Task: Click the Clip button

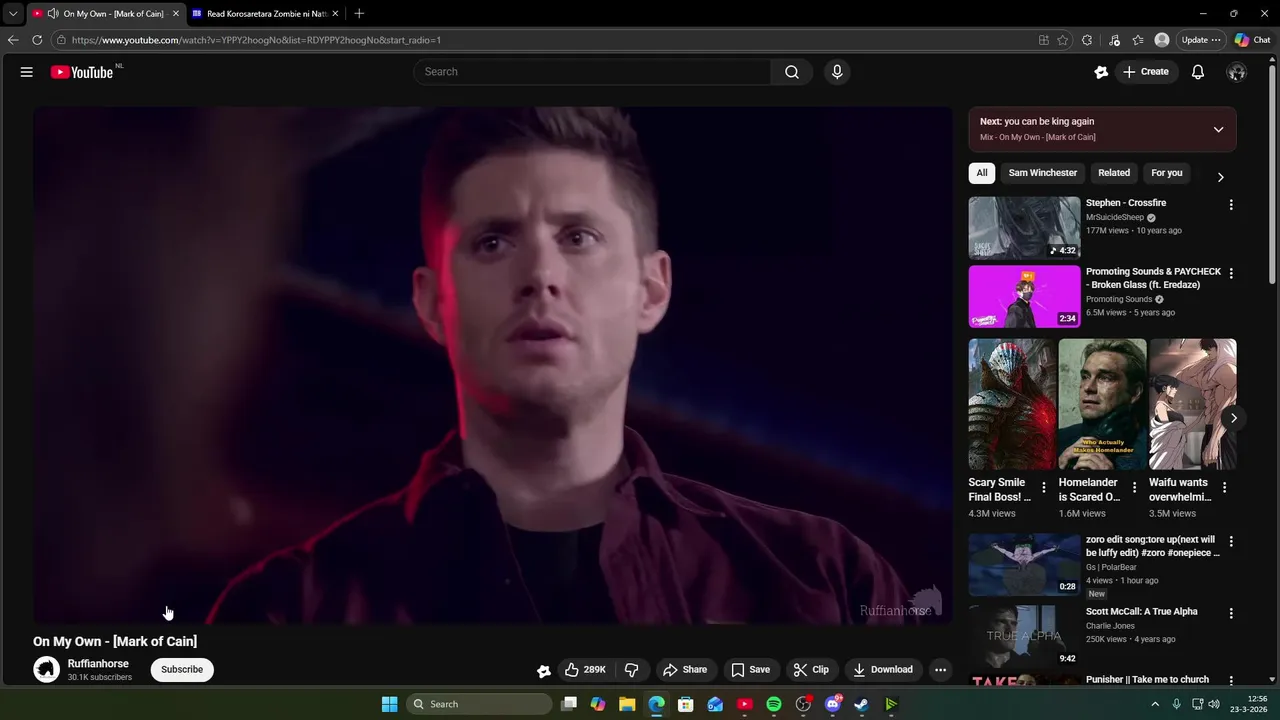Action: click(811, 670)
